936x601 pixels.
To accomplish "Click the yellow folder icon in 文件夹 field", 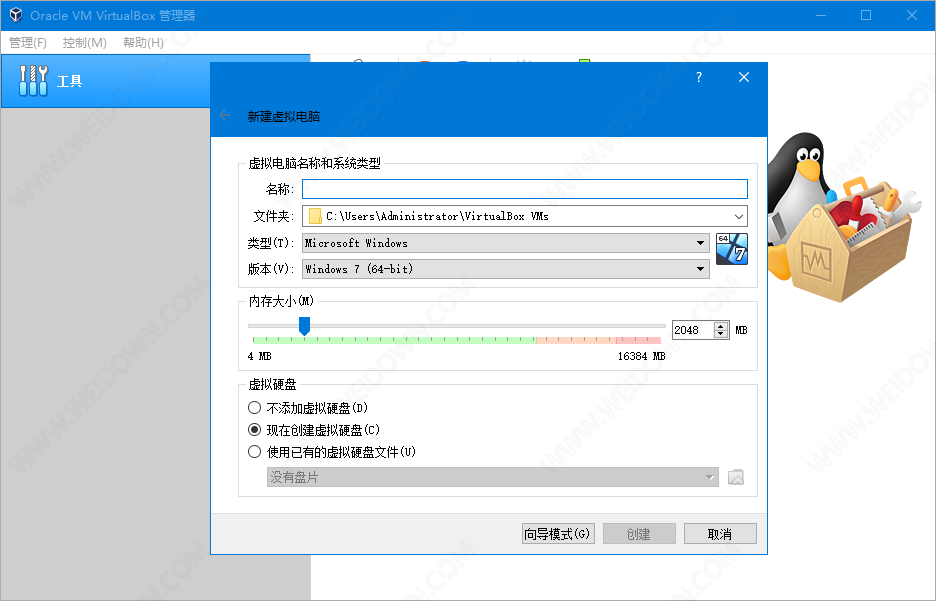I will pyautogui.click(x=315, y=216).
